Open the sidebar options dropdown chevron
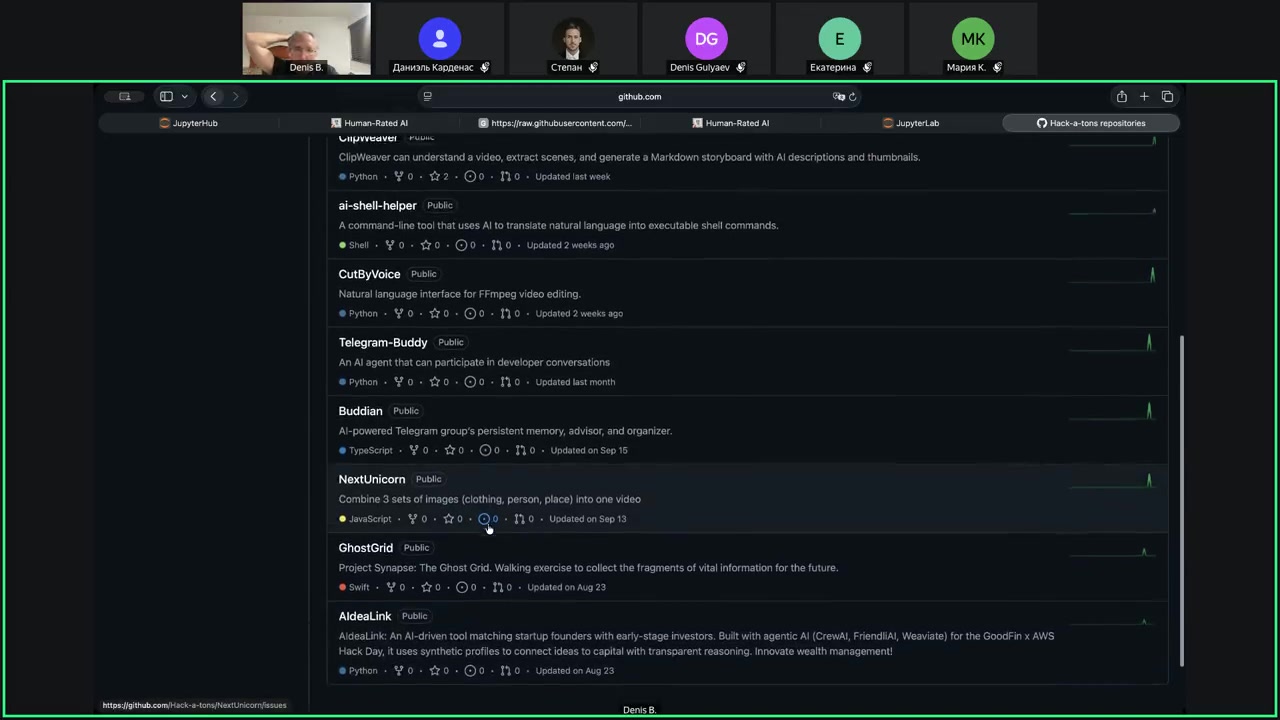The height and width of the screenshot is (720, 1280). pos(185,97)
